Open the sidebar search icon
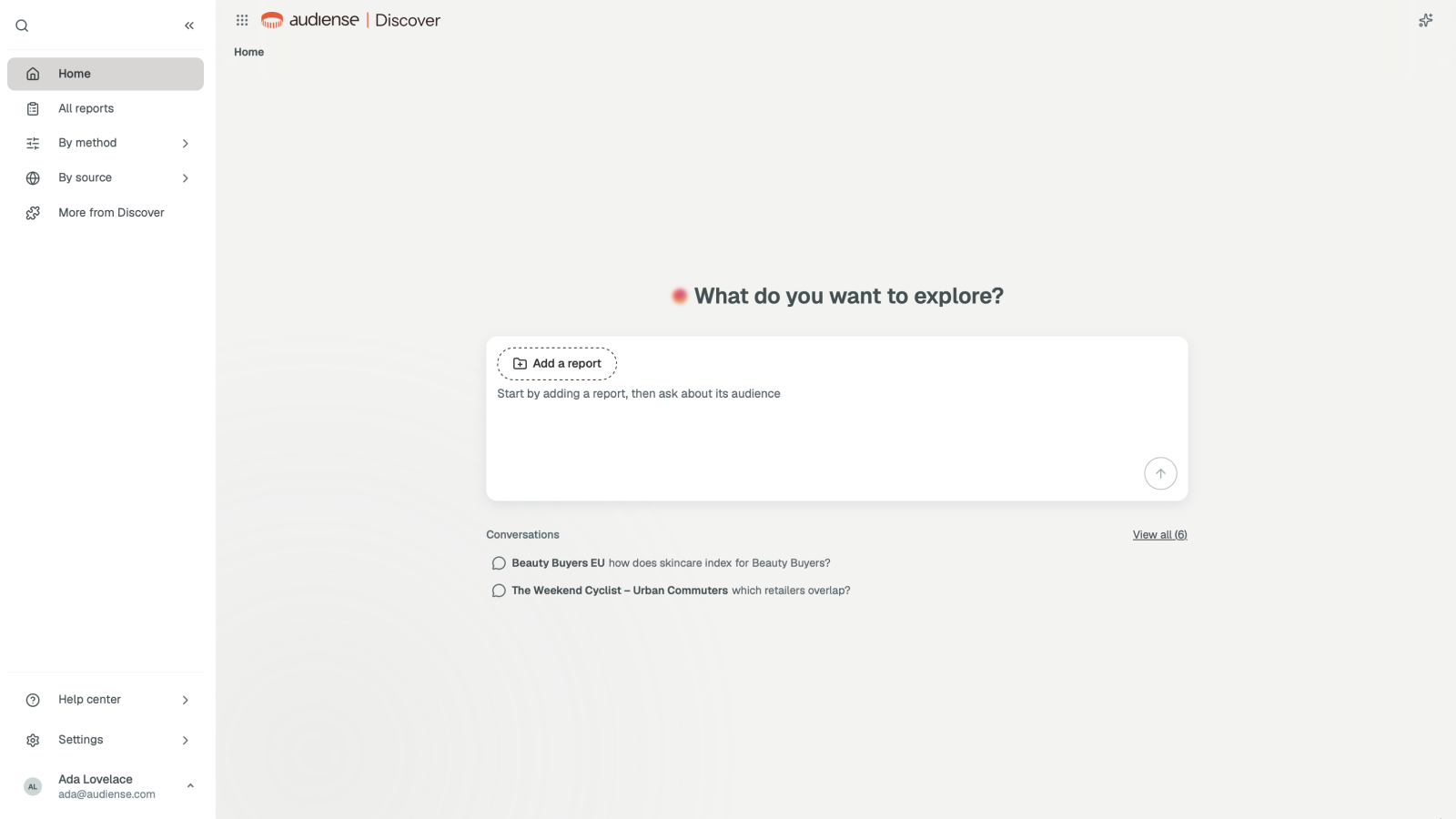 coord(22,25)
